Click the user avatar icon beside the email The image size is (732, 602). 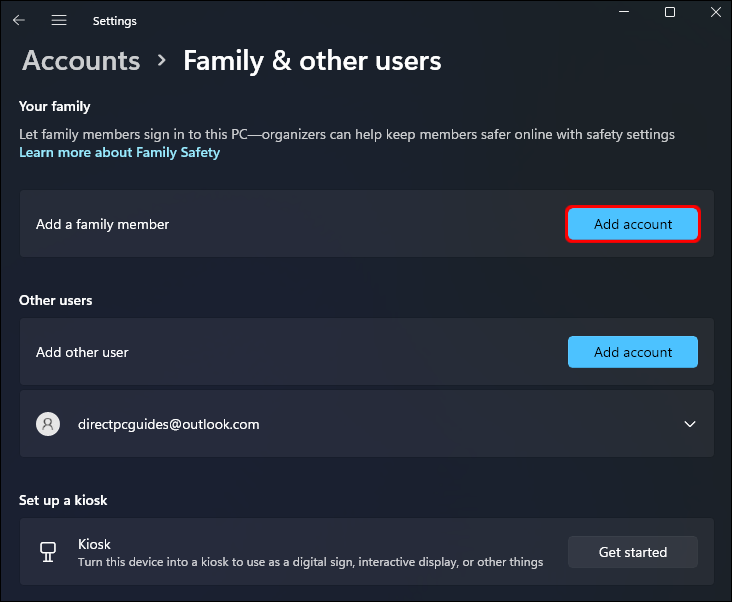47,424
